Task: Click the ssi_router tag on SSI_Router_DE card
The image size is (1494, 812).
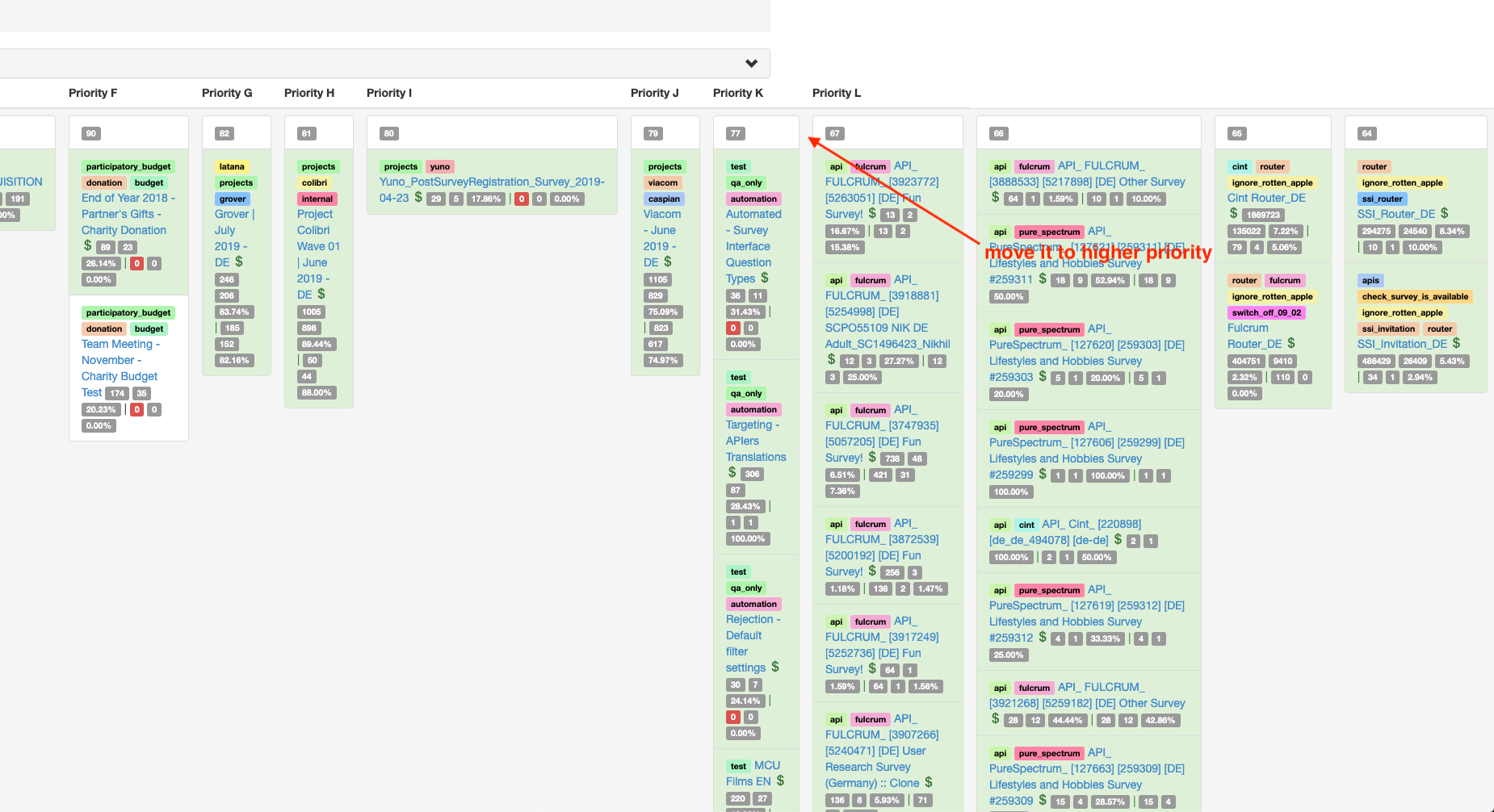Action: tap(1382, 199)
